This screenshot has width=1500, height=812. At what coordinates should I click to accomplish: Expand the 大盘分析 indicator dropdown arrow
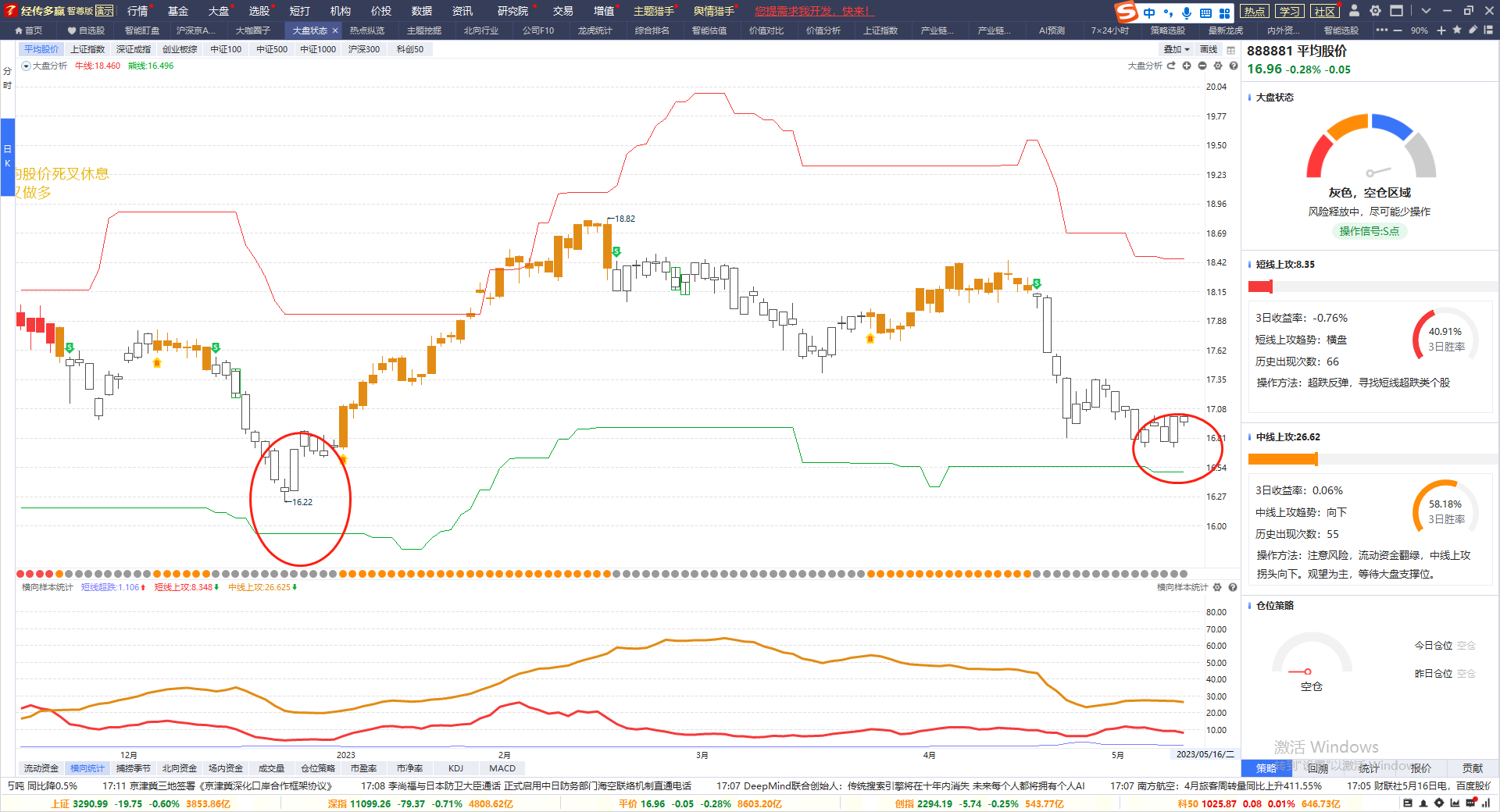[26, 66]
